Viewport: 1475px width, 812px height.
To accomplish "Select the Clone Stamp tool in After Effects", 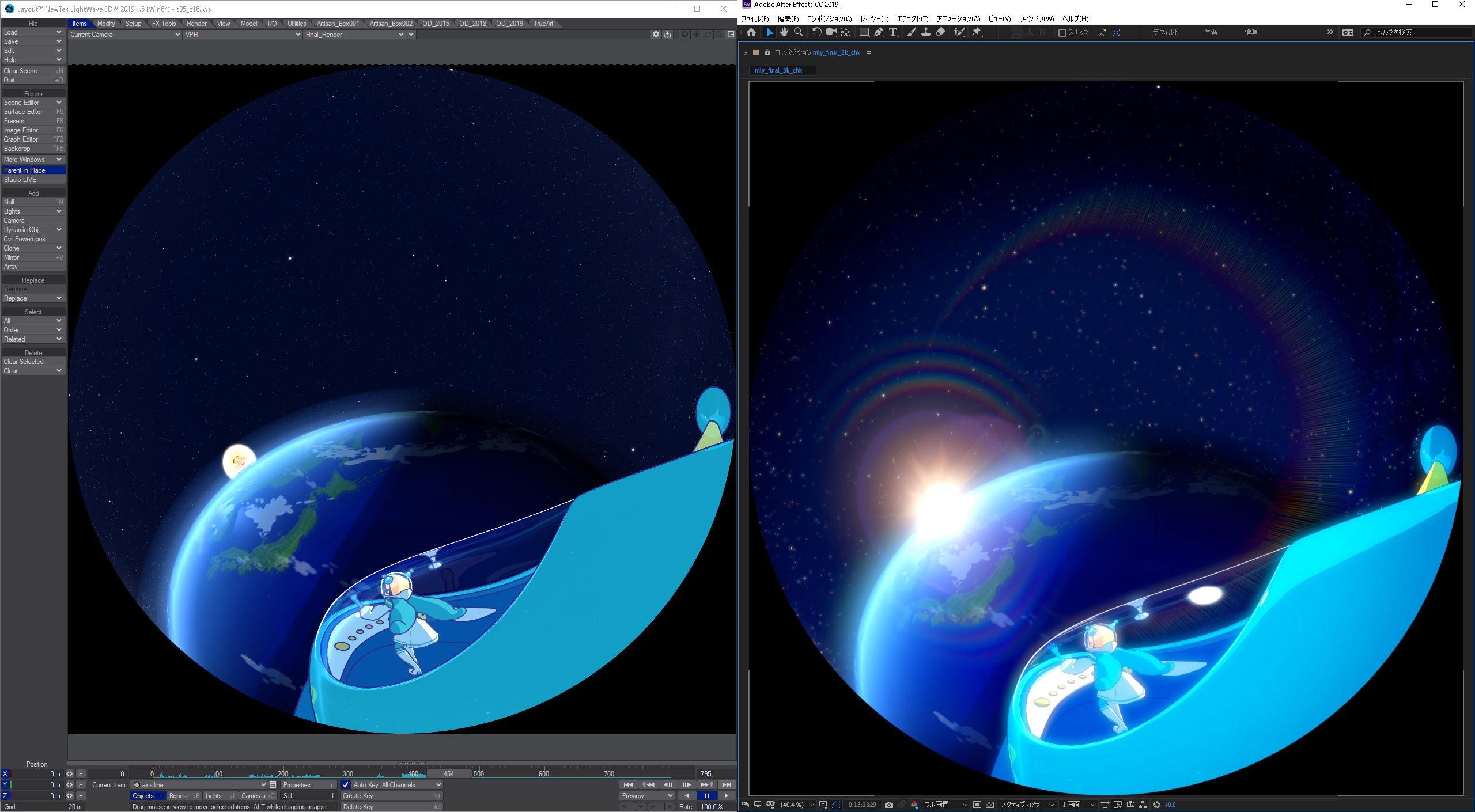I will click(x=925, y=32).
